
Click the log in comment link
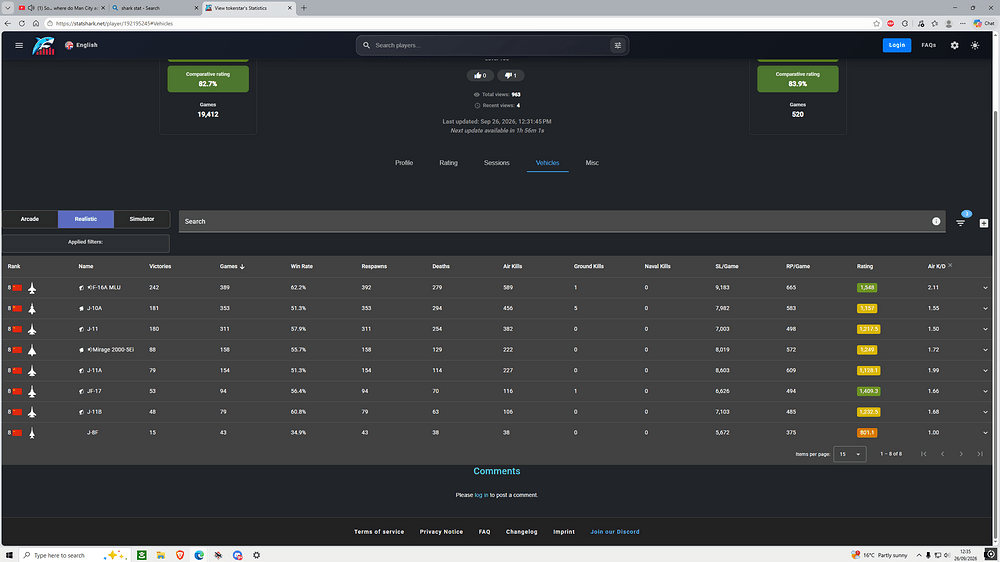(x=482, y=495)
